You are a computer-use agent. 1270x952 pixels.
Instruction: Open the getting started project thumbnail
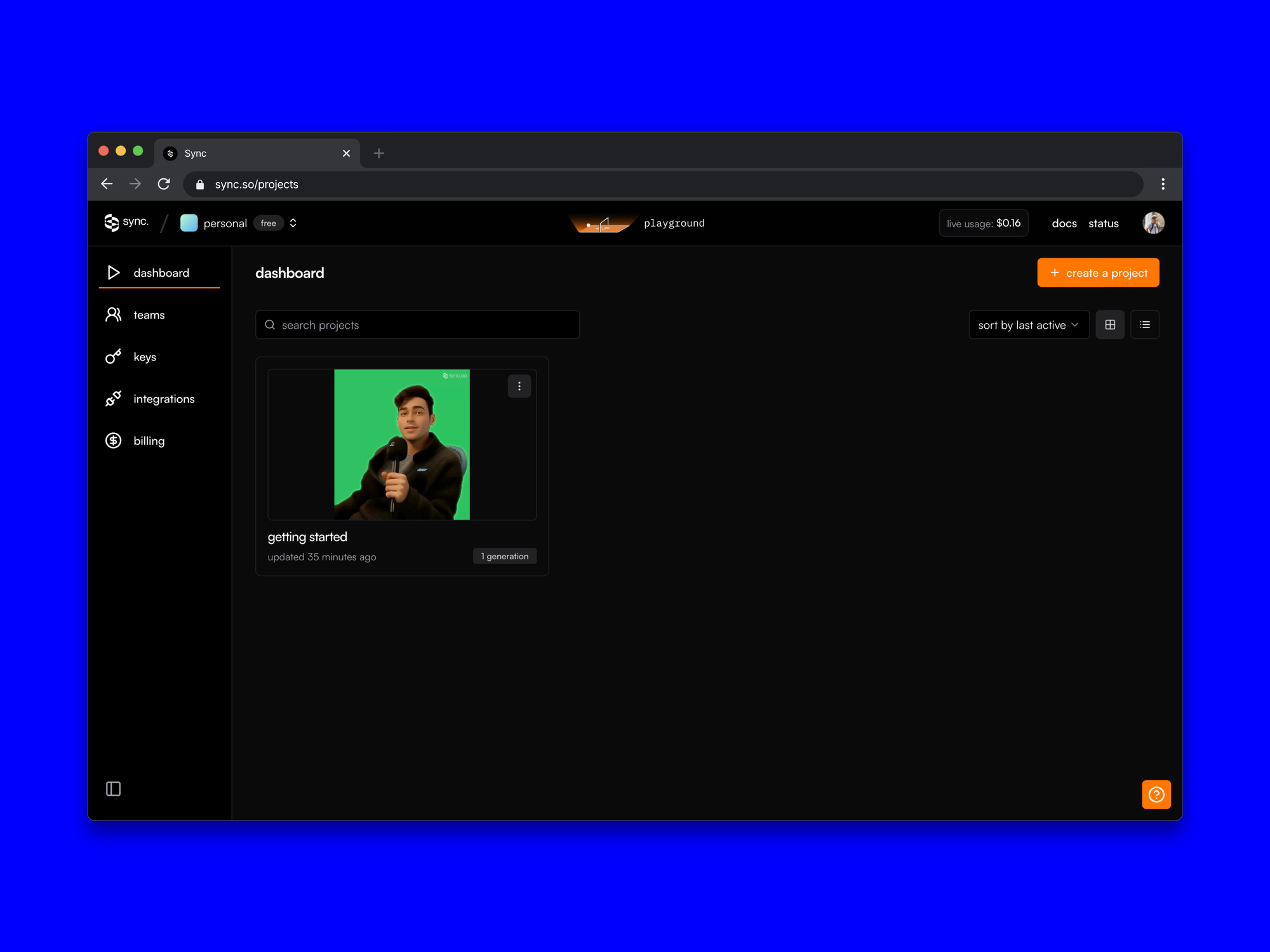pyautogui.click(x=401, y=444)
